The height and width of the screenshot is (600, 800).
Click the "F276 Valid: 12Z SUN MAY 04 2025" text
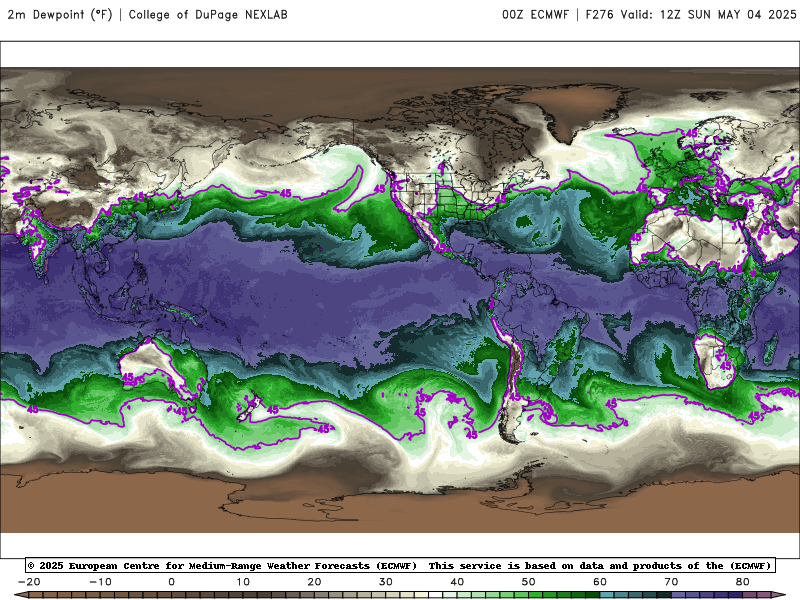[x=691, y=15]
